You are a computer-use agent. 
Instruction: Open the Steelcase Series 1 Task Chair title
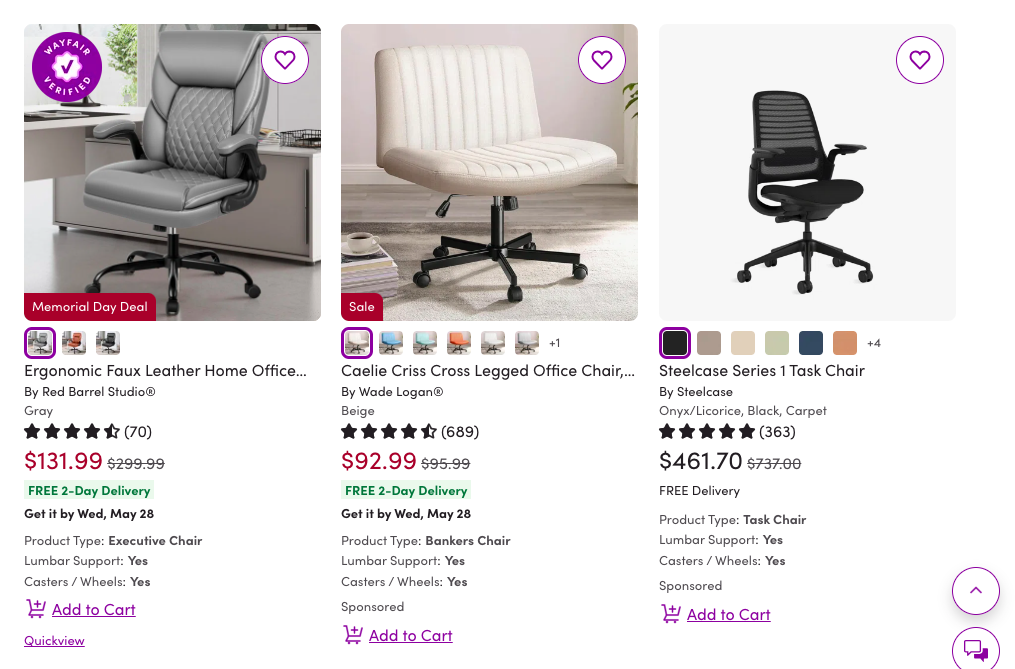(761, 370)
